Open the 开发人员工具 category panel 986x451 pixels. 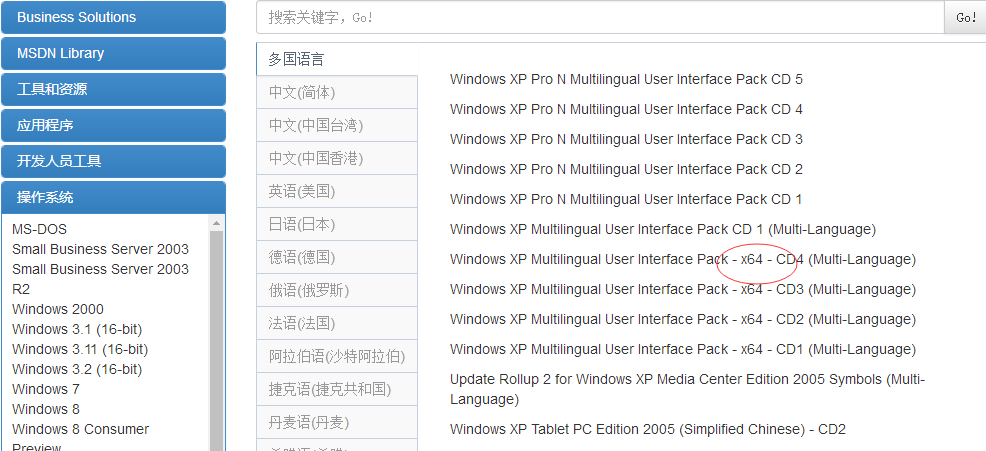[x=113, y=161]
